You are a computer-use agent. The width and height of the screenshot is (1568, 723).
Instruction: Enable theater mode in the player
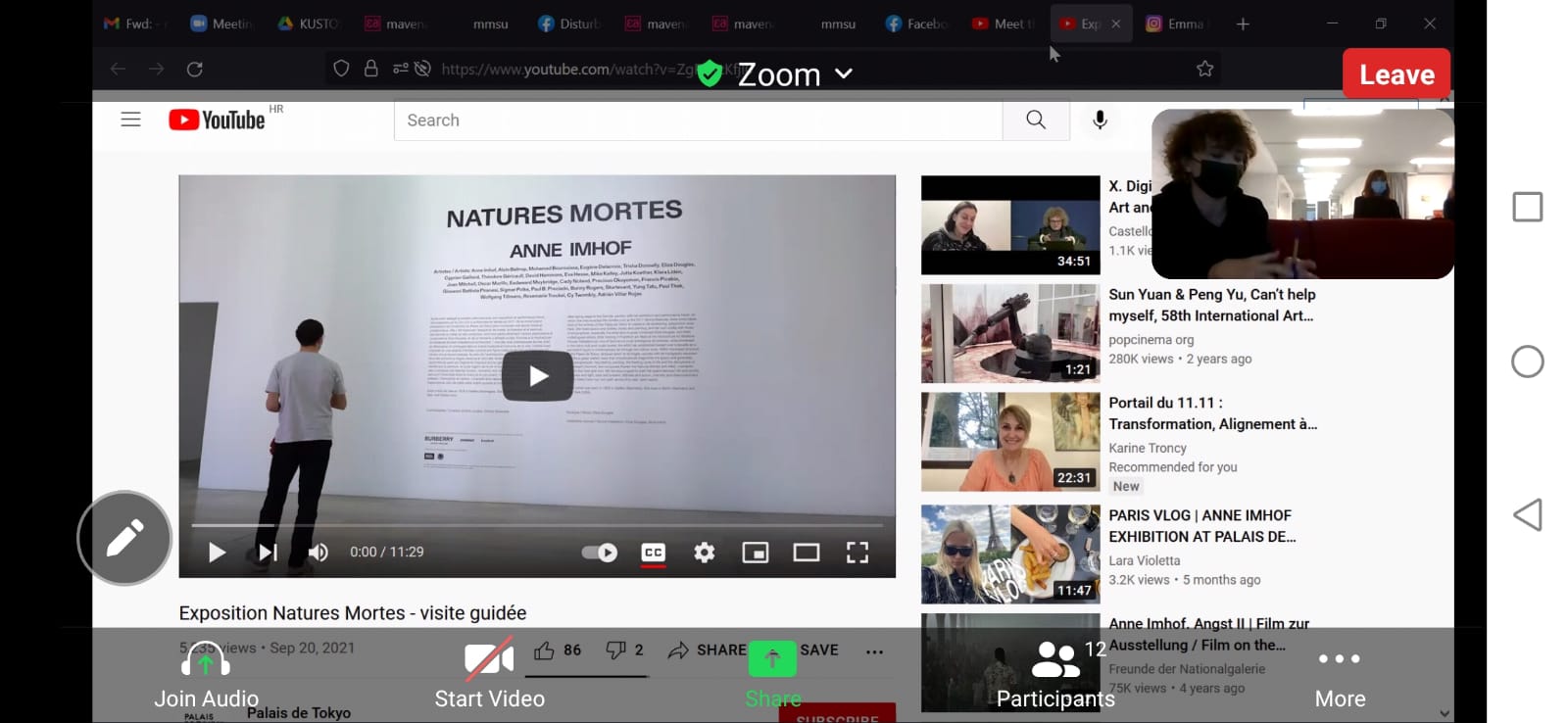(x=807, y=553)
